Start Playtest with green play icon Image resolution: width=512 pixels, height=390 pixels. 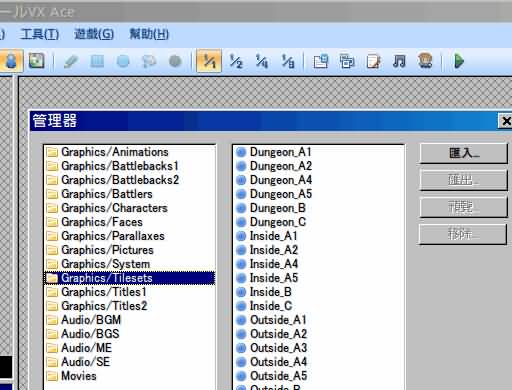[459, 61]
